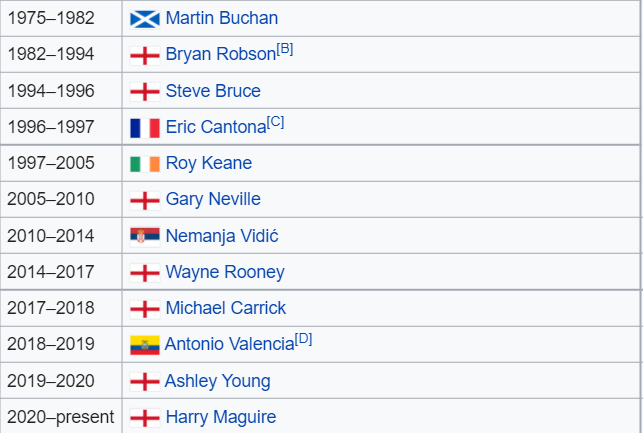The height and width of the screenshot is (433, 643).
Task: Click the England flag next to Wayne Rooney
Action: tap(145, 273)
